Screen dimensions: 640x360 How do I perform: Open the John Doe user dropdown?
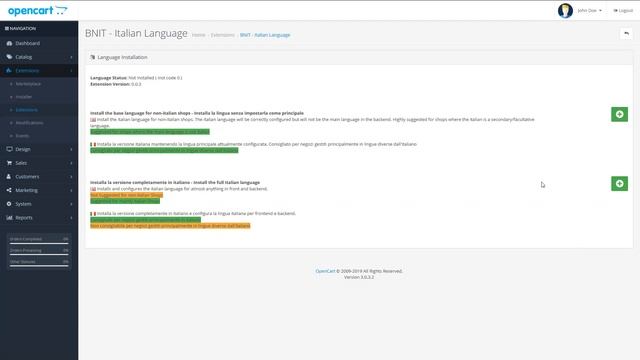coord(589,11)
